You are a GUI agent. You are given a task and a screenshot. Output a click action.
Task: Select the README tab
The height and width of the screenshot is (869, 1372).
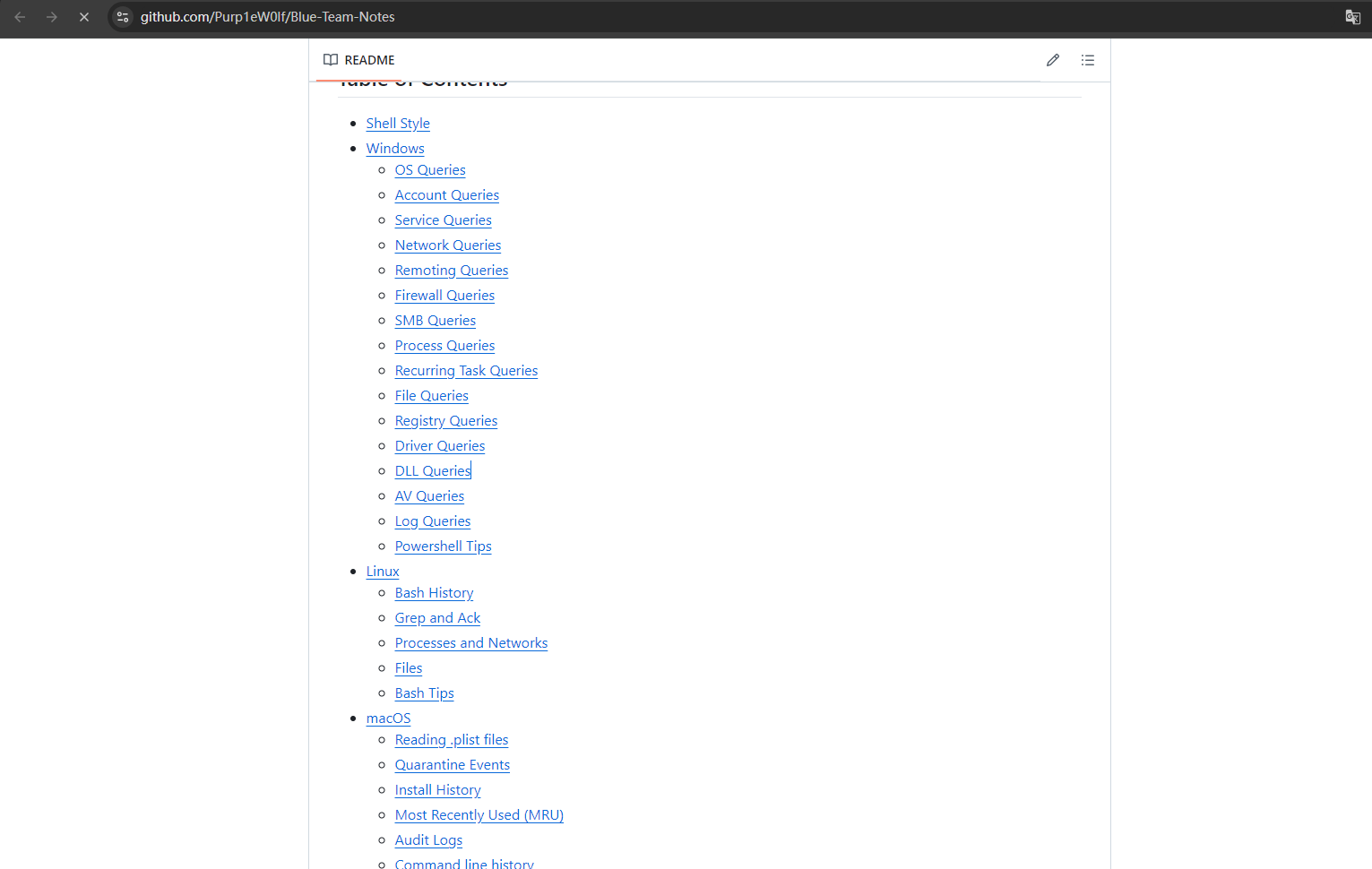click(x=359, y=60)
